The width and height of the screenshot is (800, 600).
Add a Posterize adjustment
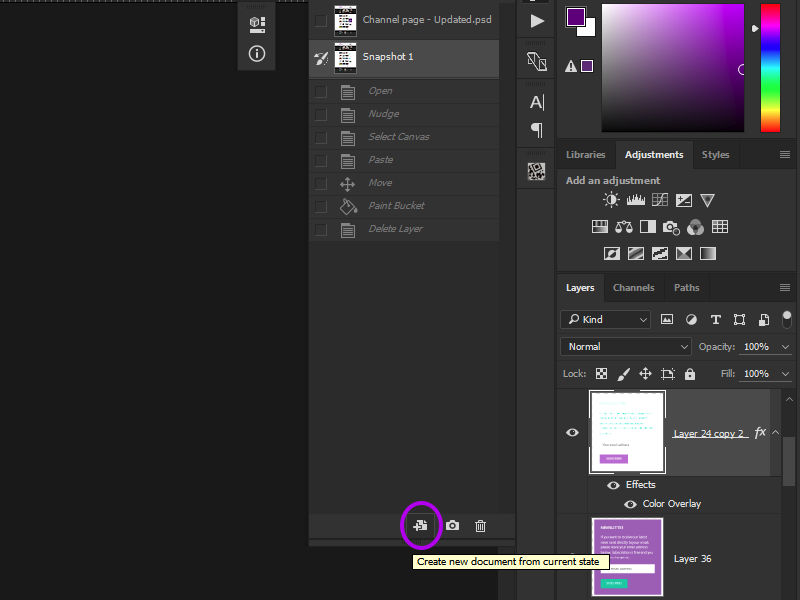(636, 254)
